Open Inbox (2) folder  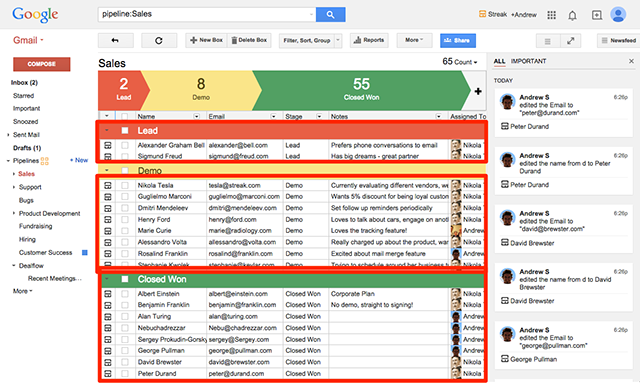pos(24,82)
